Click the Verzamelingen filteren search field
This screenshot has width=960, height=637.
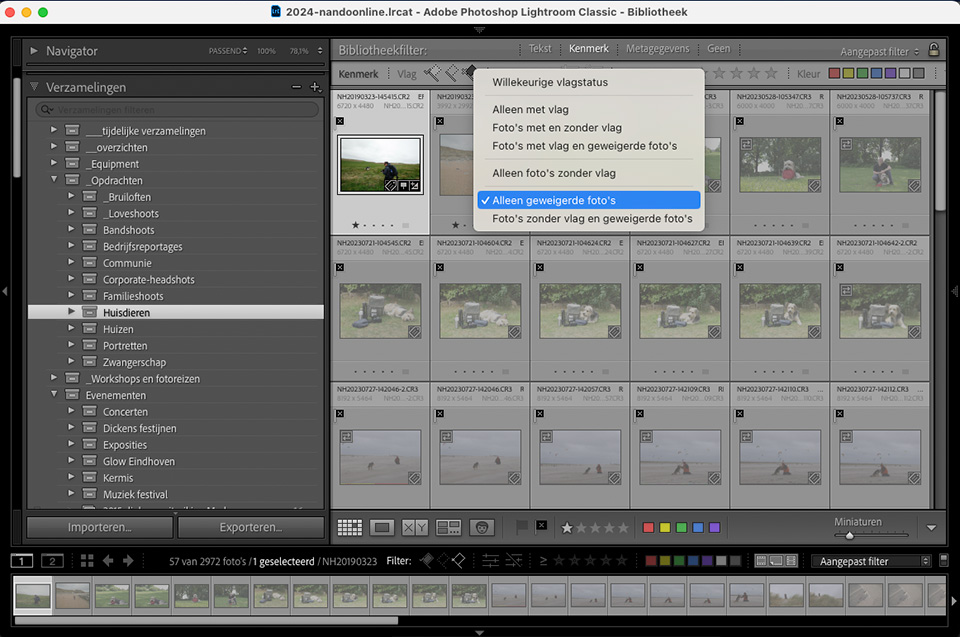click(177, 110)
